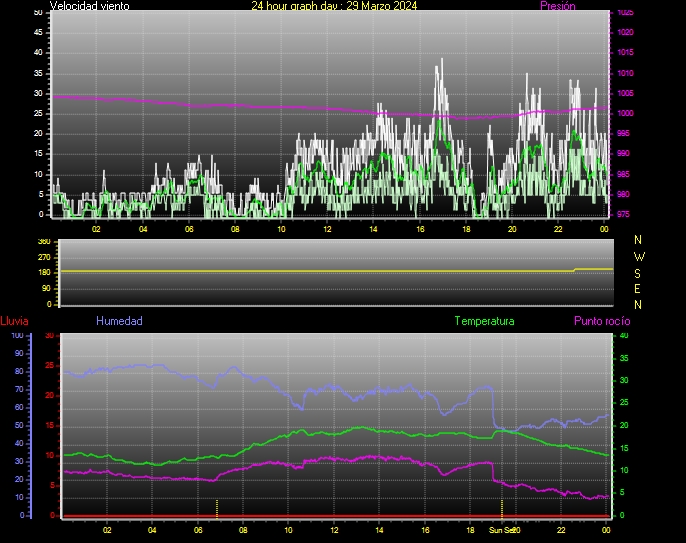The image size is (686, 543).
Task: Click the '14' hour label on lower chart
Action: pyautogui.click(x=379, y=530)
